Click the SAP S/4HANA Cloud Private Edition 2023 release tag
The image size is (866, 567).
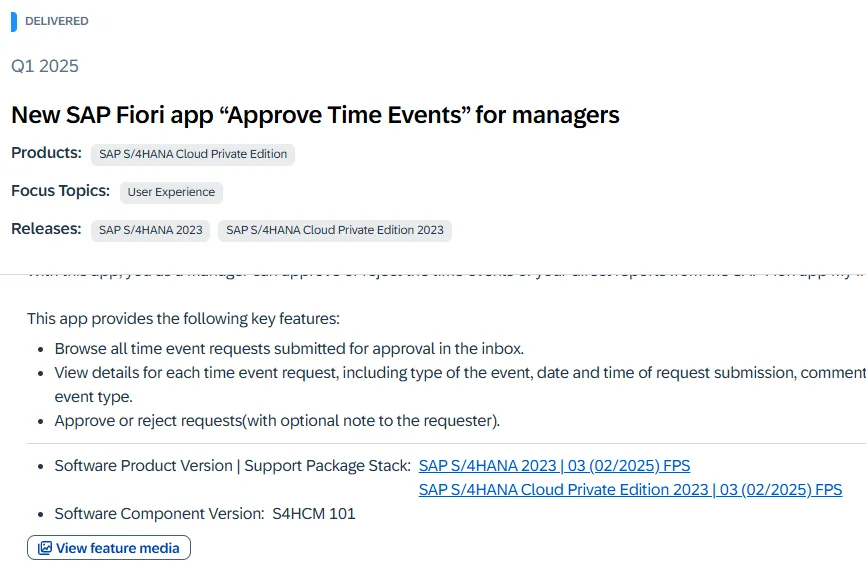(x=335, y=230)
